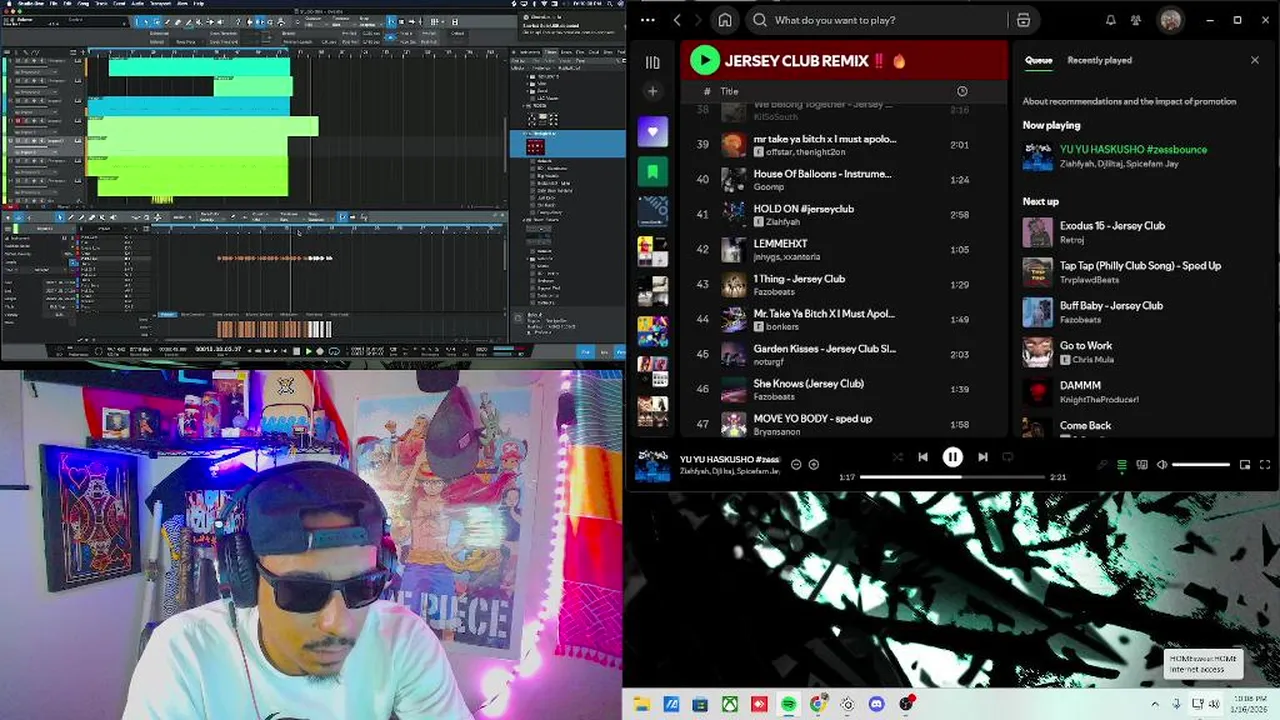Adjust the Spotify volume slider

(x=1201, y=464)
